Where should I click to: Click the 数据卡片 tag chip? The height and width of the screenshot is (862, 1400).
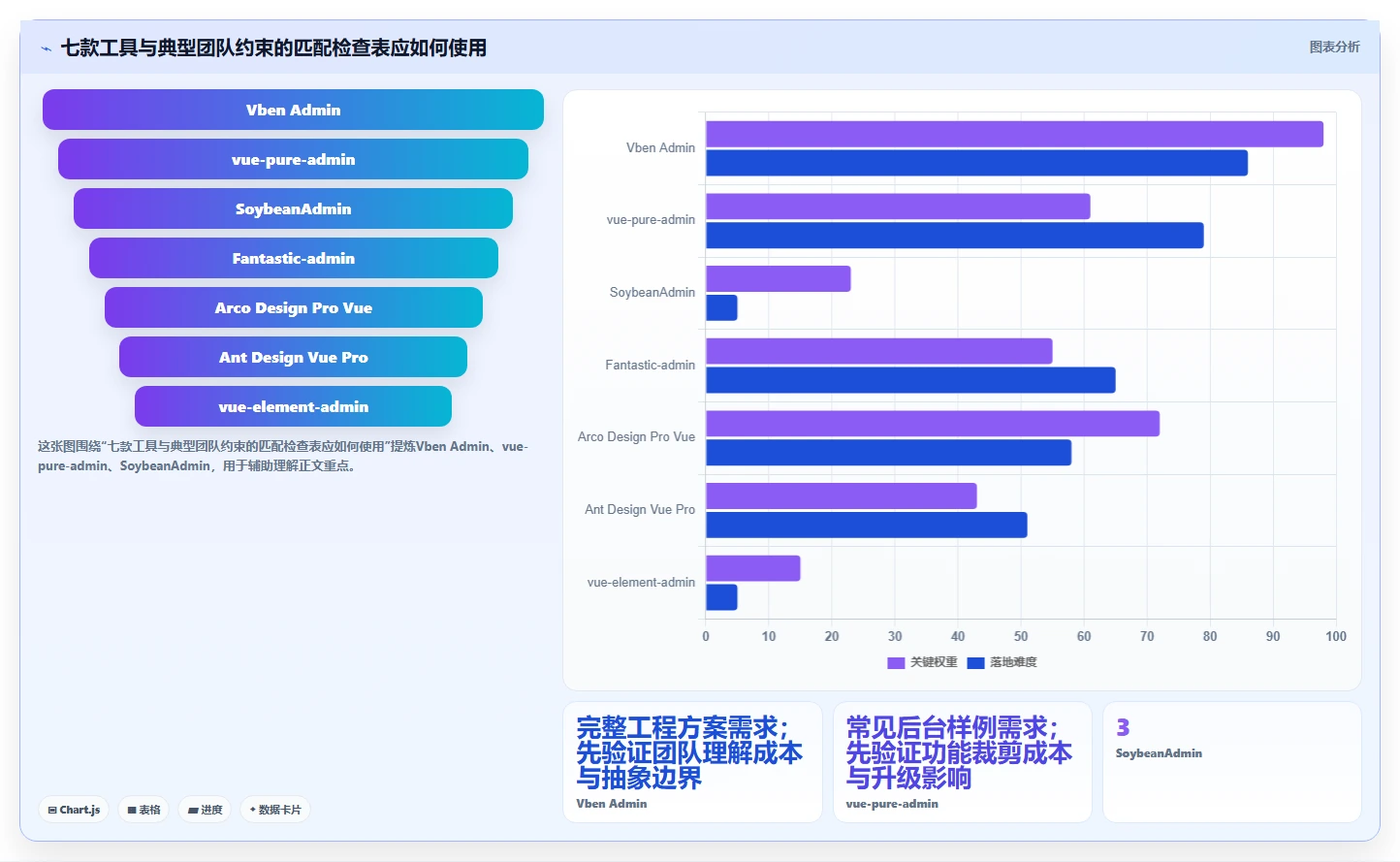coord(275,810)
